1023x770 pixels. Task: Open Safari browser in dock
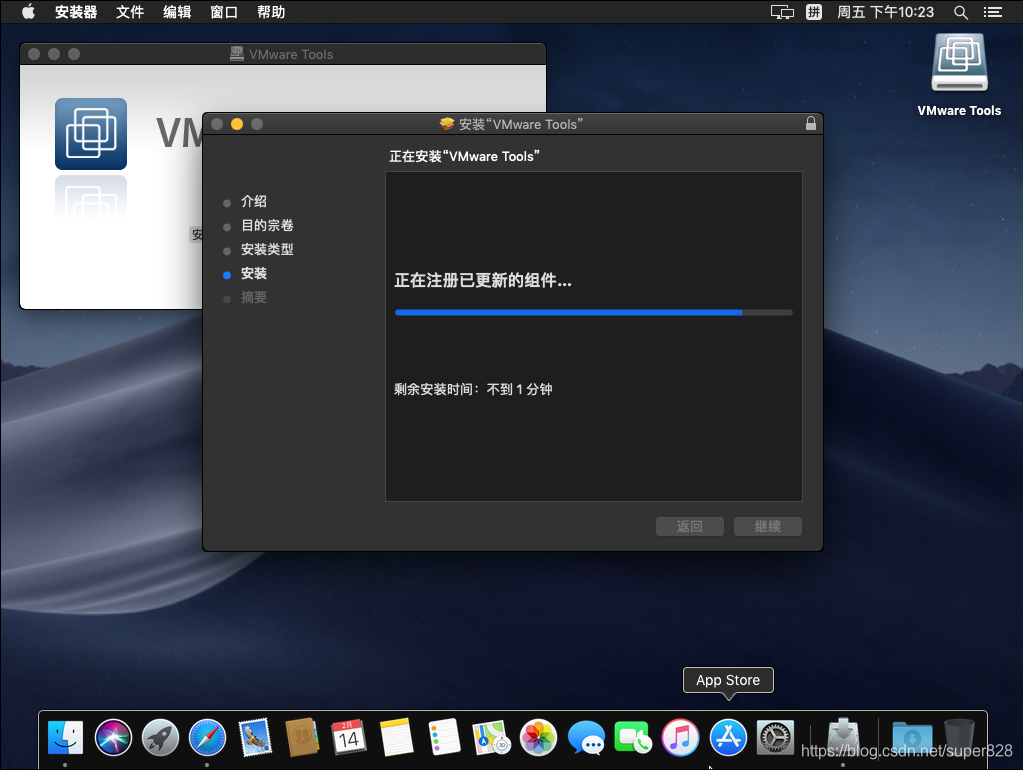coord(207,737)
